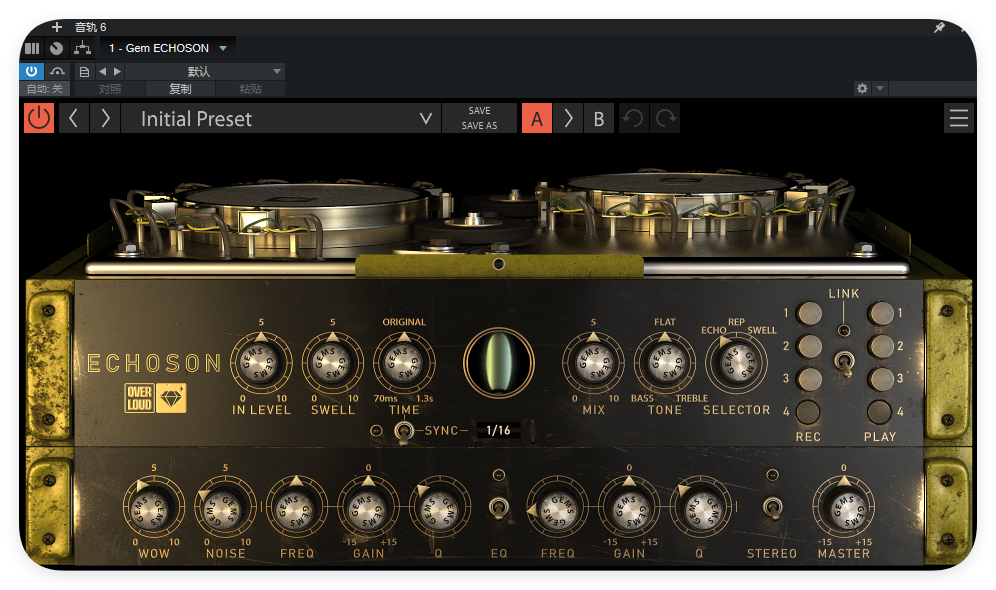Open the 默认 preset dropdown
The height and width of the screenshot is (590, 996).
point(204,72)
